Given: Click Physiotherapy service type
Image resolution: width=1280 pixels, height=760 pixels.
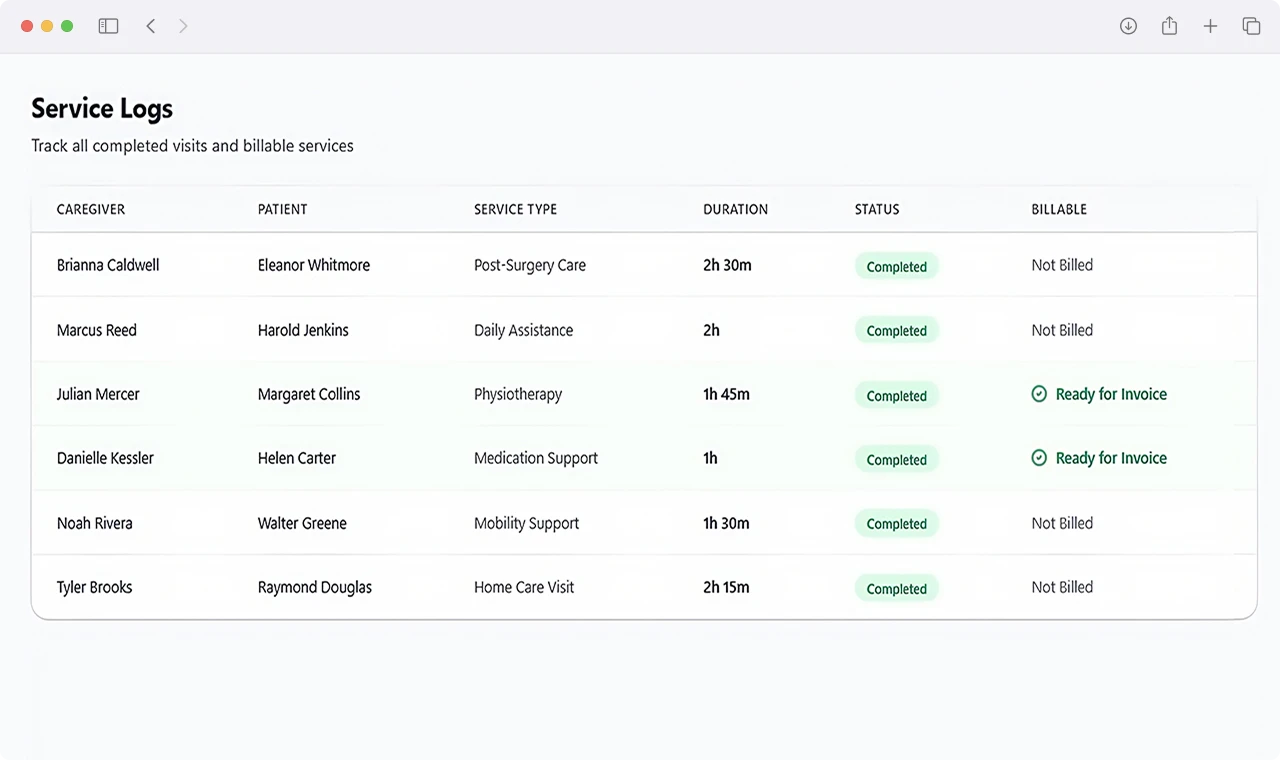Looking at the screenshot, I should coord(518,394).
